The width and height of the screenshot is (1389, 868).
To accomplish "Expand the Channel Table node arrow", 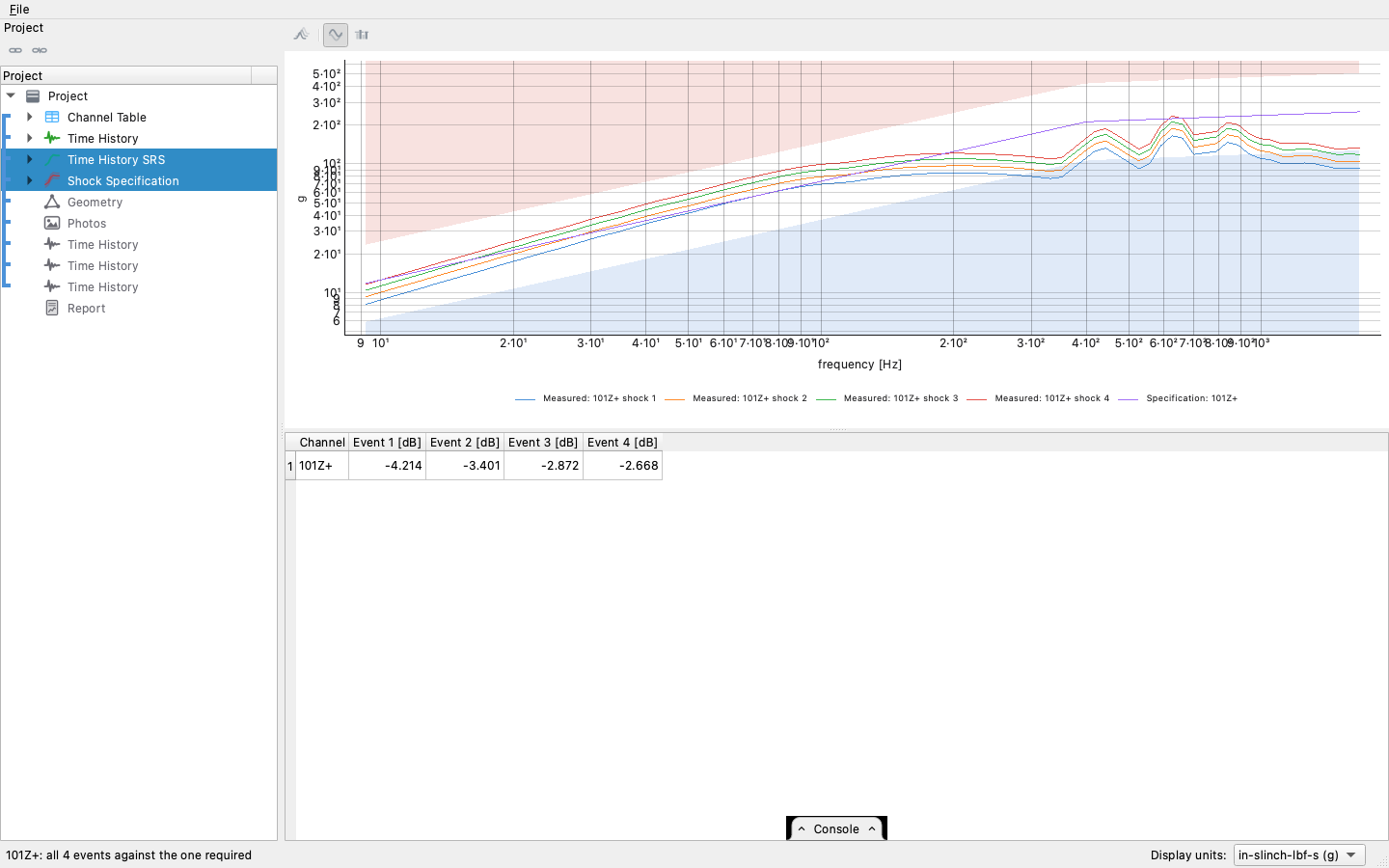I will click(30, 117).
